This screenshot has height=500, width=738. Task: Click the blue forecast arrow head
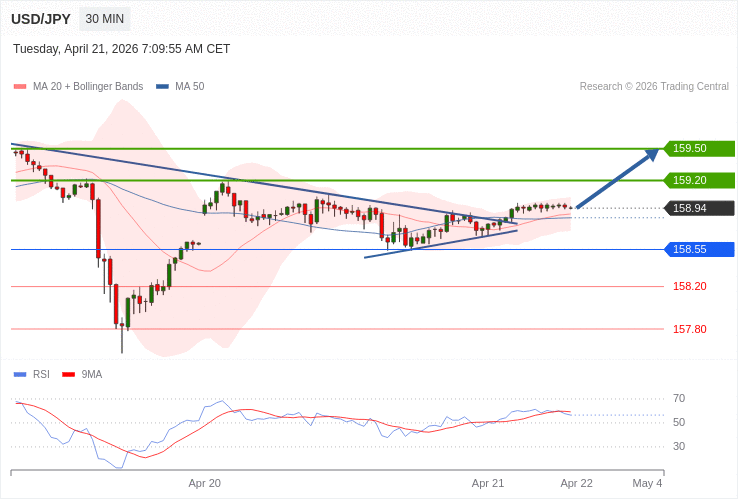[652, 154]
